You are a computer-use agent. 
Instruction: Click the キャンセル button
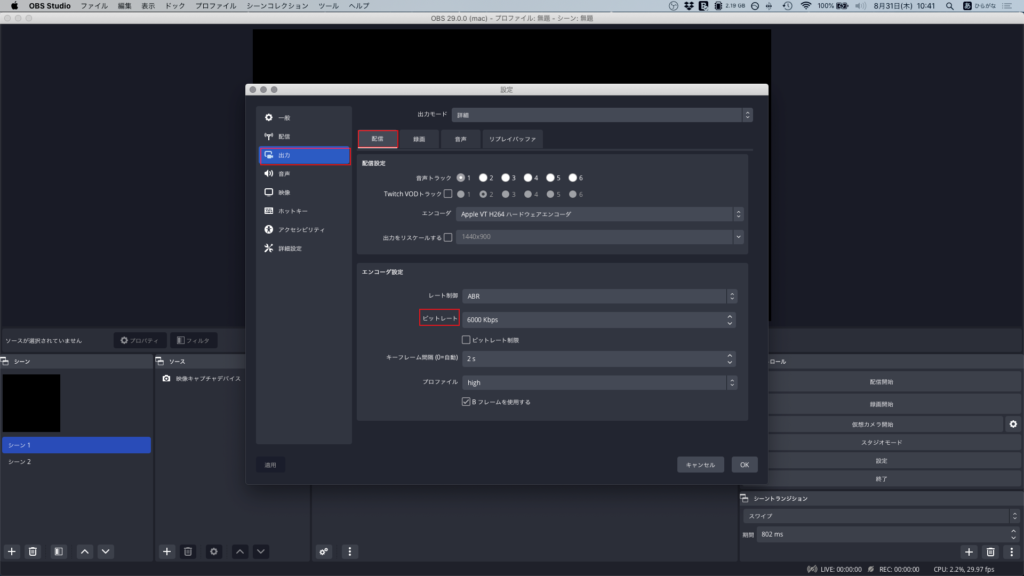[700, 465]
